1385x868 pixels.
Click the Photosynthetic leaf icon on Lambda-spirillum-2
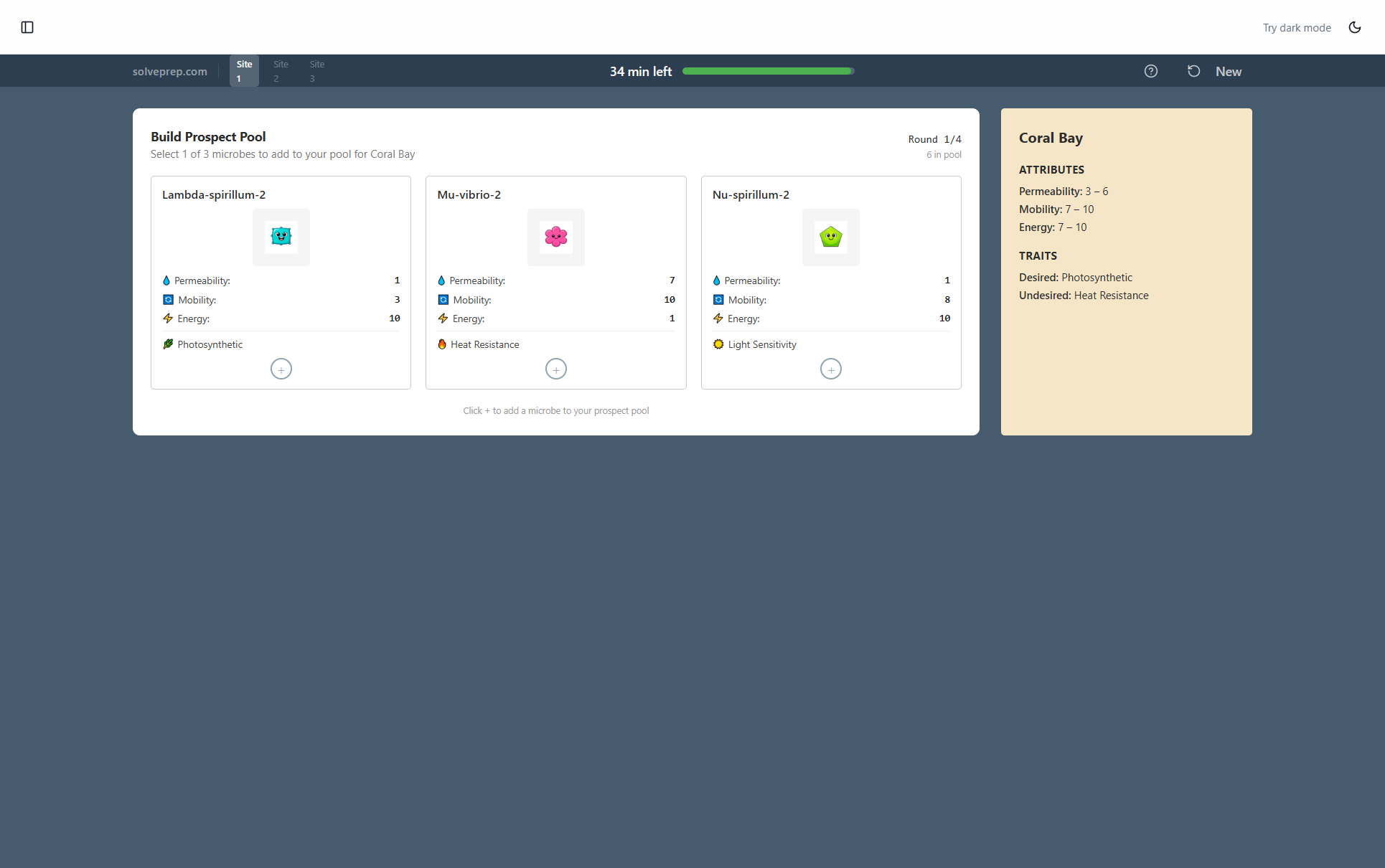(x=167, y=344)
